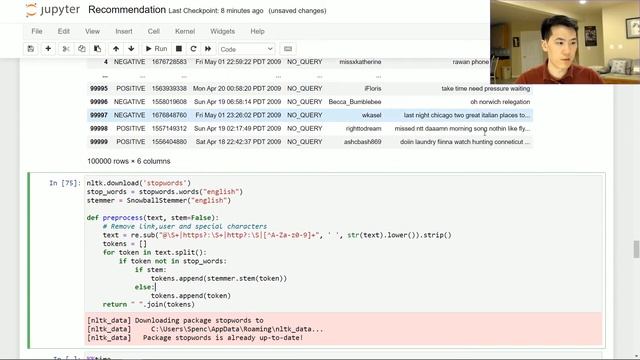Run the selected cell
640x360 pixels.
[x=156, y=49]
